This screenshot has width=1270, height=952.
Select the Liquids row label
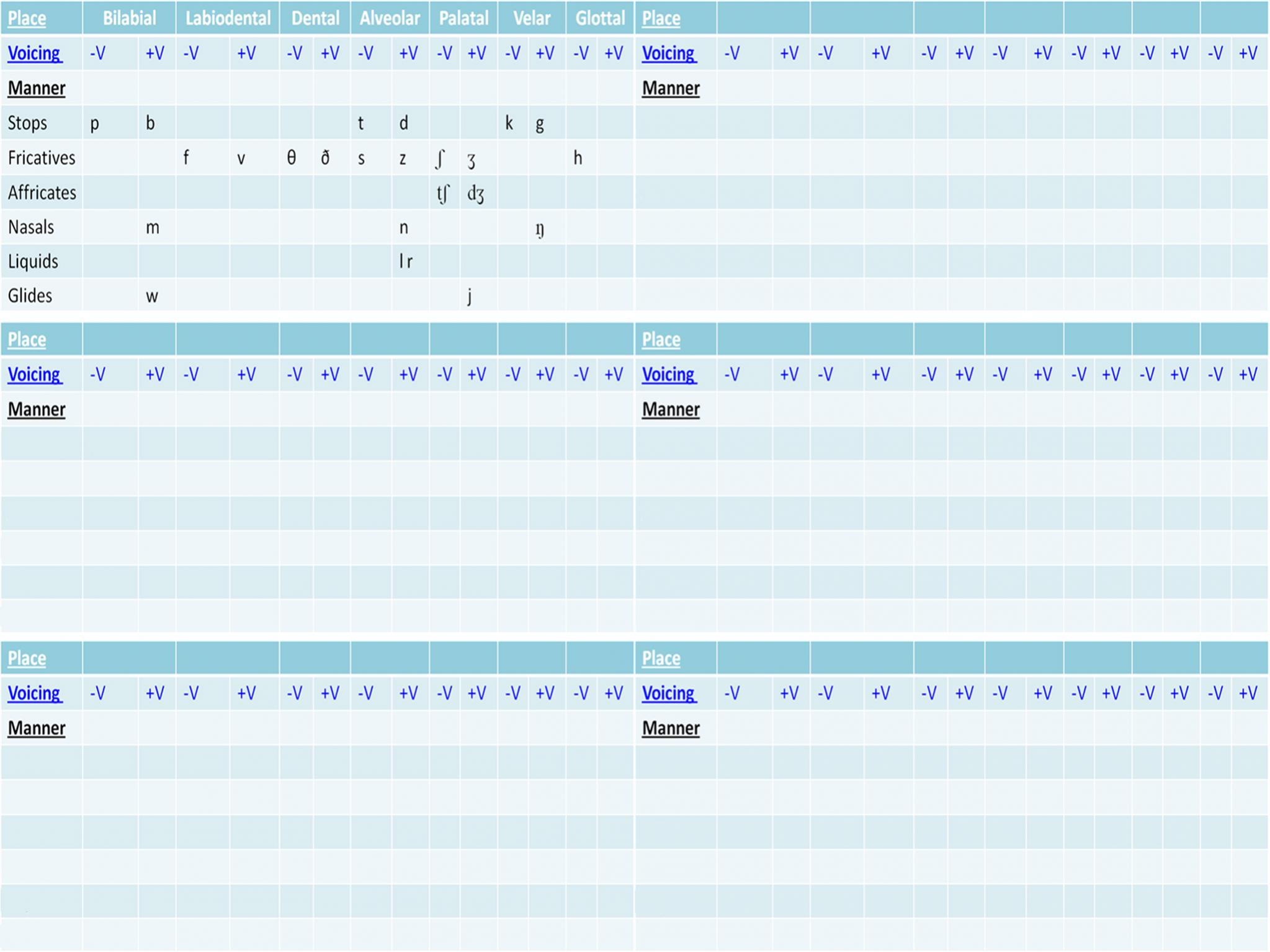[x=33, y=261]
